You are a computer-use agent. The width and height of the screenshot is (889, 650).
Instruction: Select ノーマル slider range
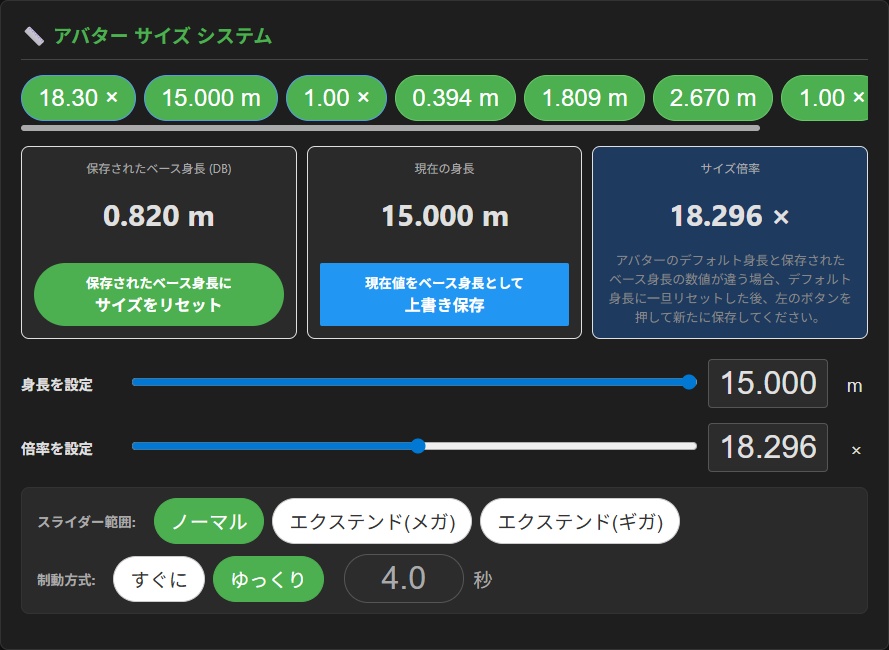[209, 521]
